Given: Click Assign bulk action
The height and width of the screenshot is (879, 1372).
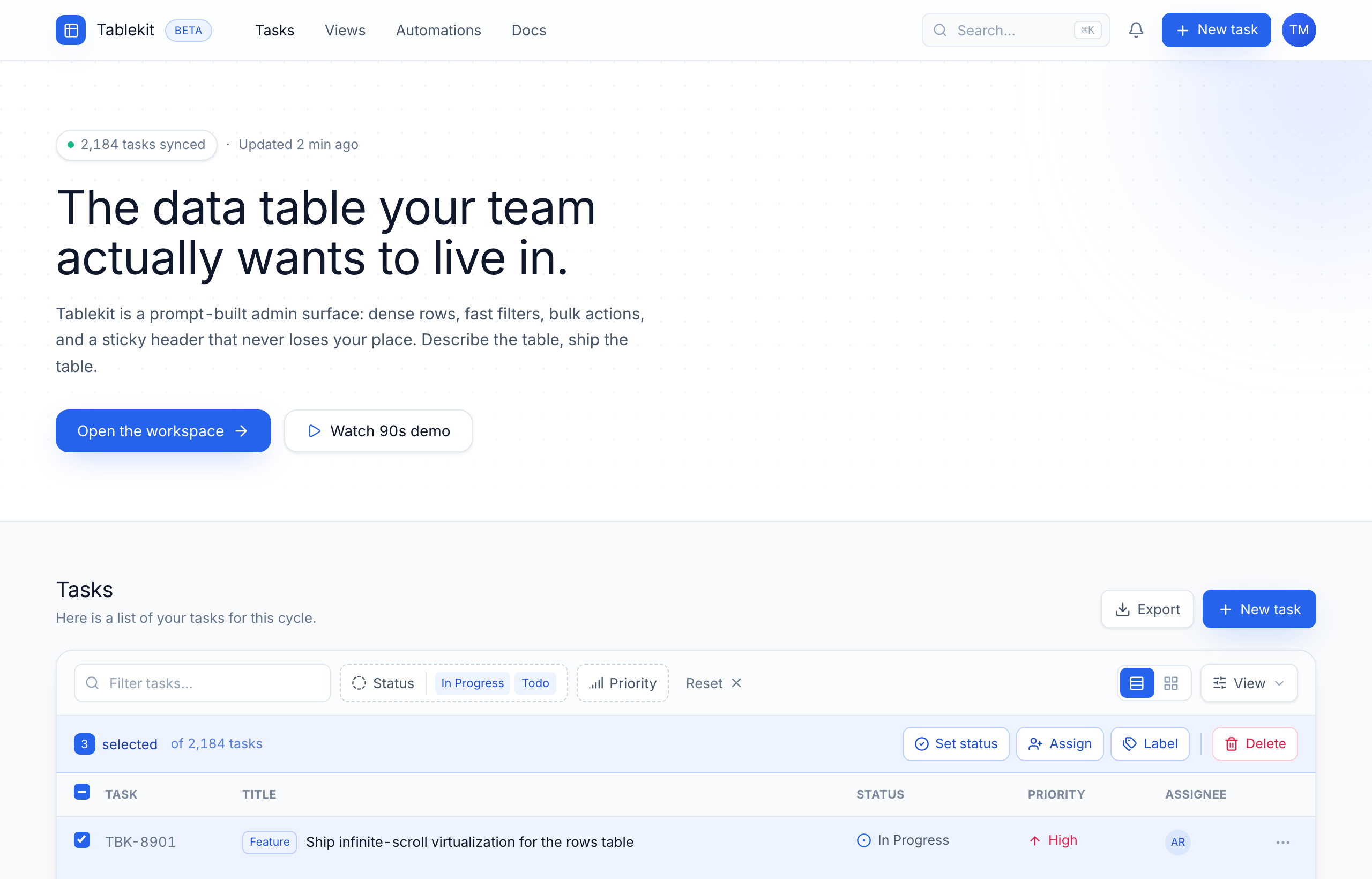Looking at the screenshot, I should click(1059, 744).
